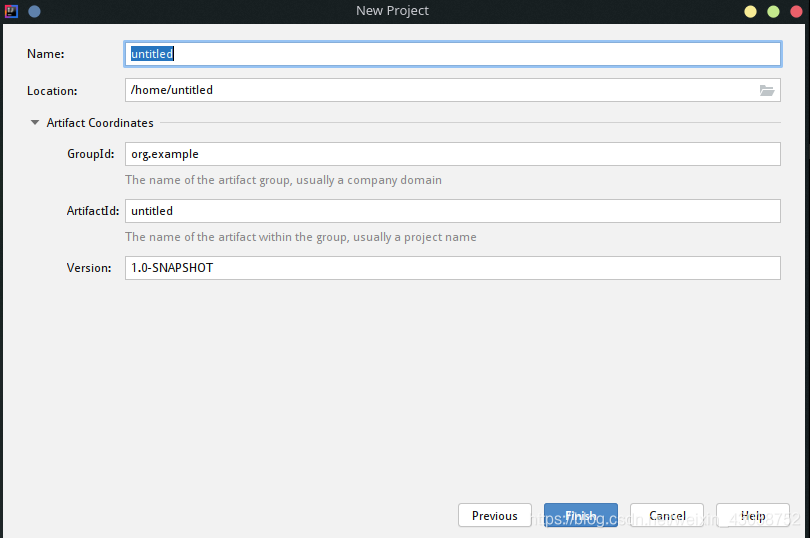The height and width of the screenshot is (538, 810).
Task: Select the ArtifactId input field
Action: coord(453,211)
